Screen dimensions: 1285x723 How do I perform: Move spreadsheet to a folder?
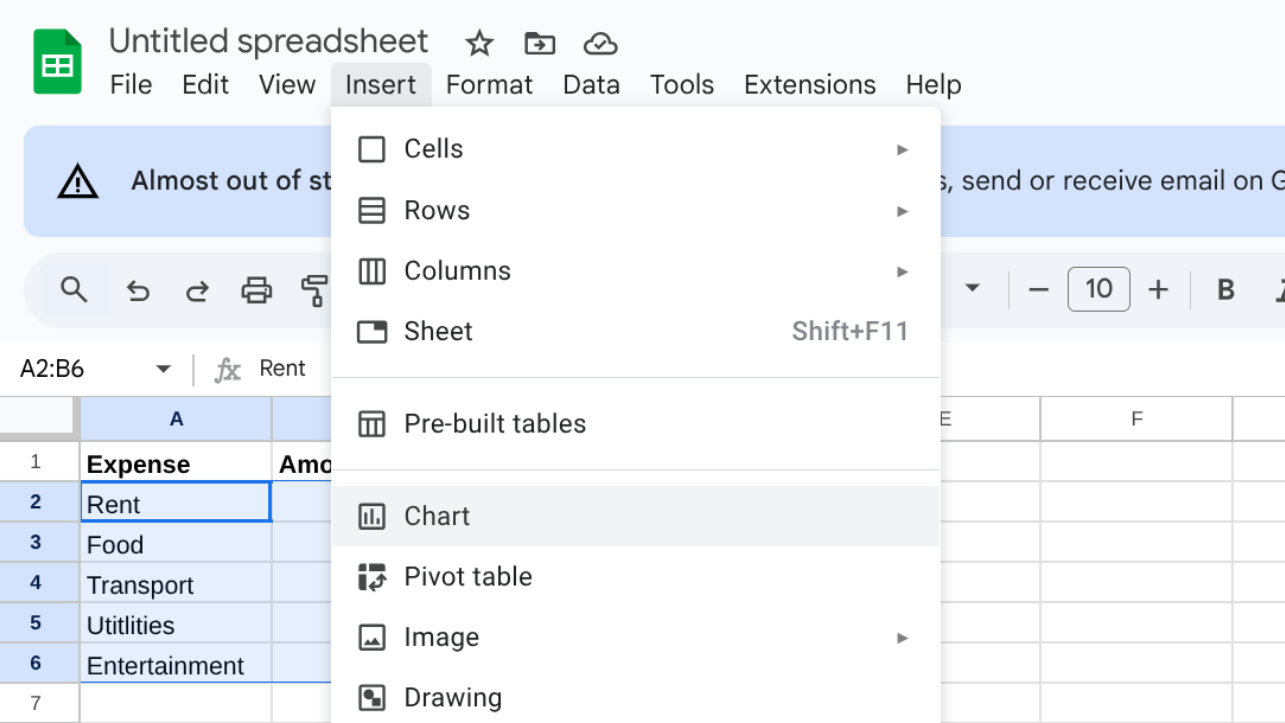point(539,43)
